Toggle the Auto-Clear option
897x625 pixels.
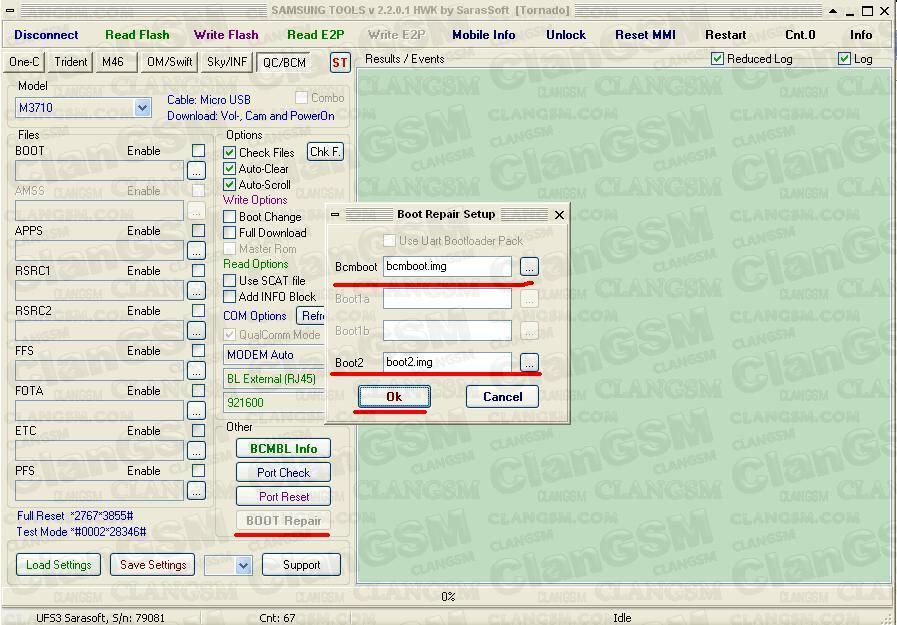[229, 169]
